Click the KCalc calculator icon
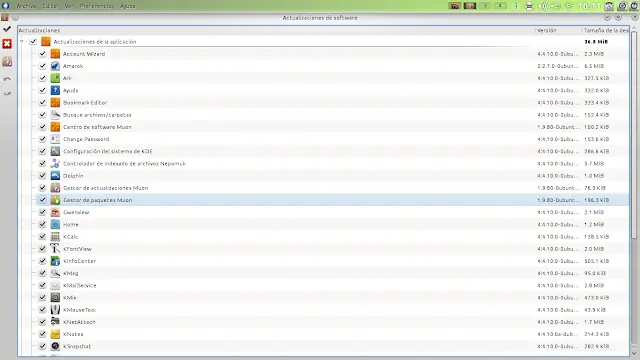 click(55, 237)
